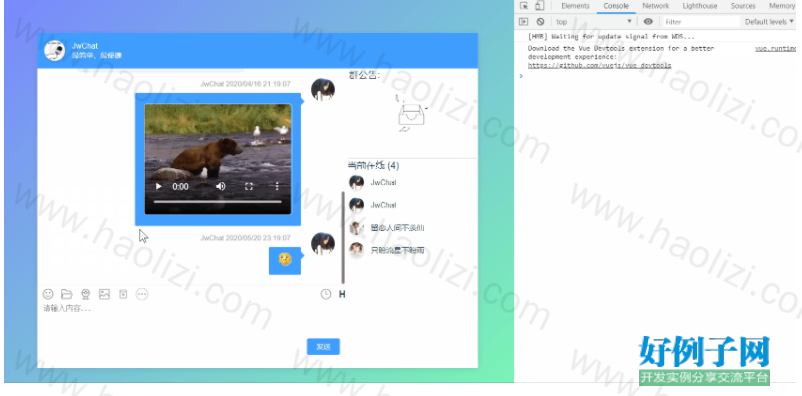Switch to the Memory tab
The width and height of the screenshot is (802, 396).
(782, 6)
